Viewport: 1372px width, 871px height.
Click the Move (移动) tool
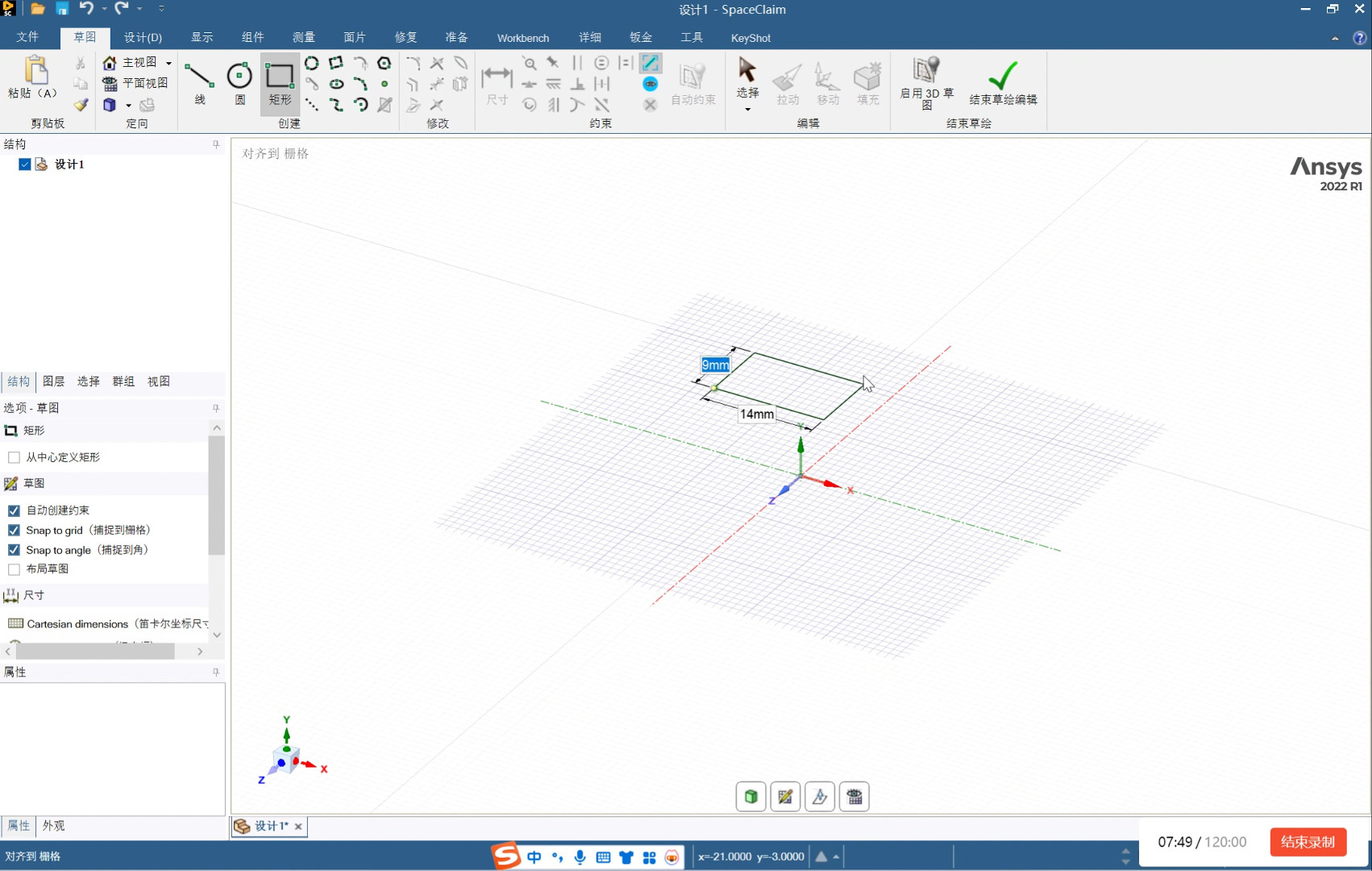point(827,84)
